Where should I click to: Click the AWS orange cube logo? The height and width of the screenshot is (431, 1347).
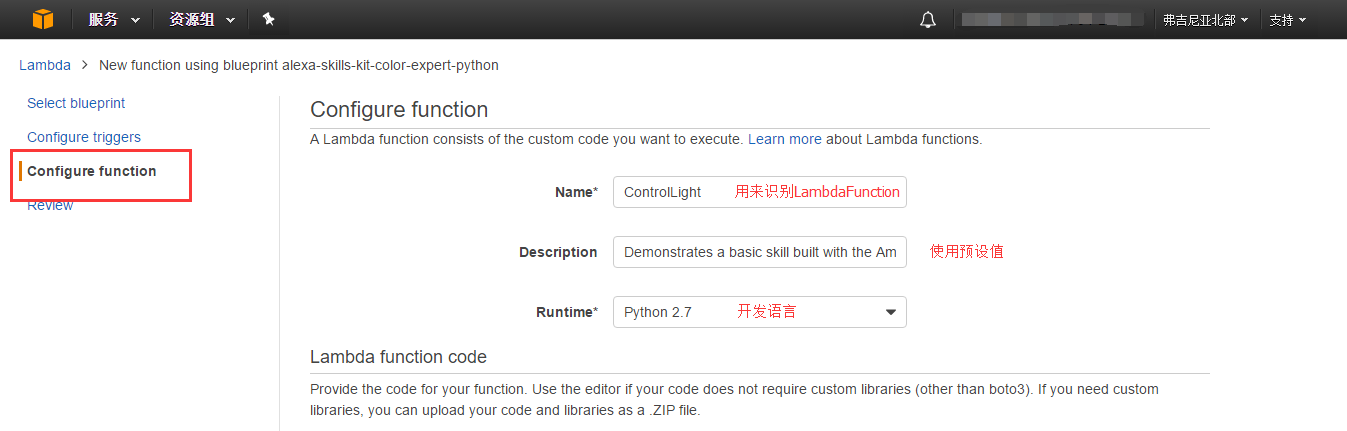click(x=41, y=19)
